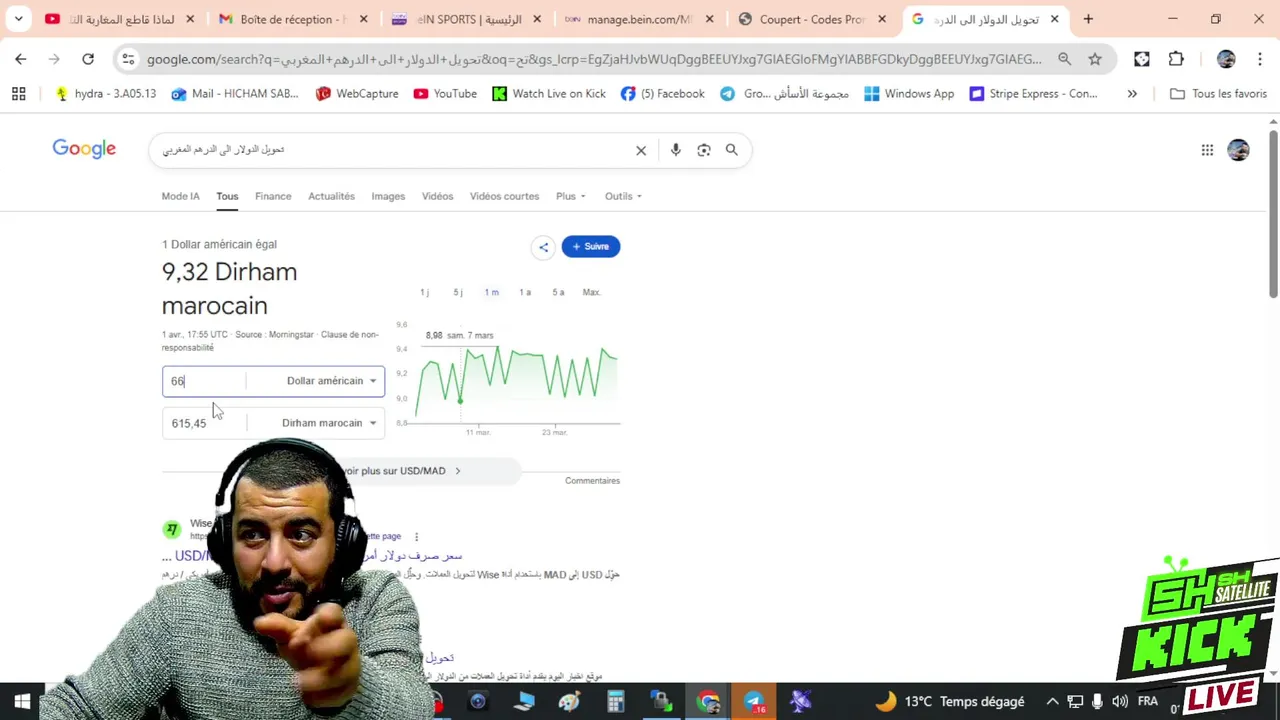1280x720 pixels.
Task: Show more bookmarks with the chevron
Action: (1132, 94)
